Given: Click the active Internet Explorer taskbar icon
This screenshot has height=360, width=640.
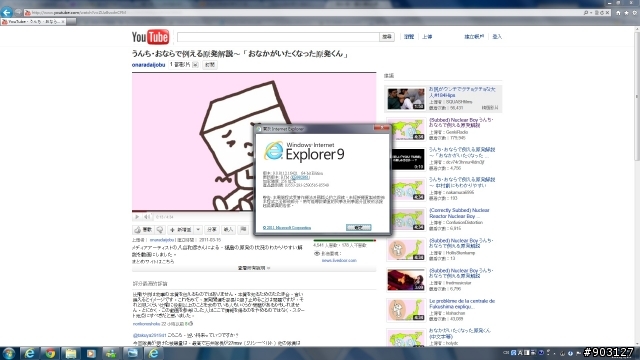Looking at the screenshot, I should click(153, 353).
